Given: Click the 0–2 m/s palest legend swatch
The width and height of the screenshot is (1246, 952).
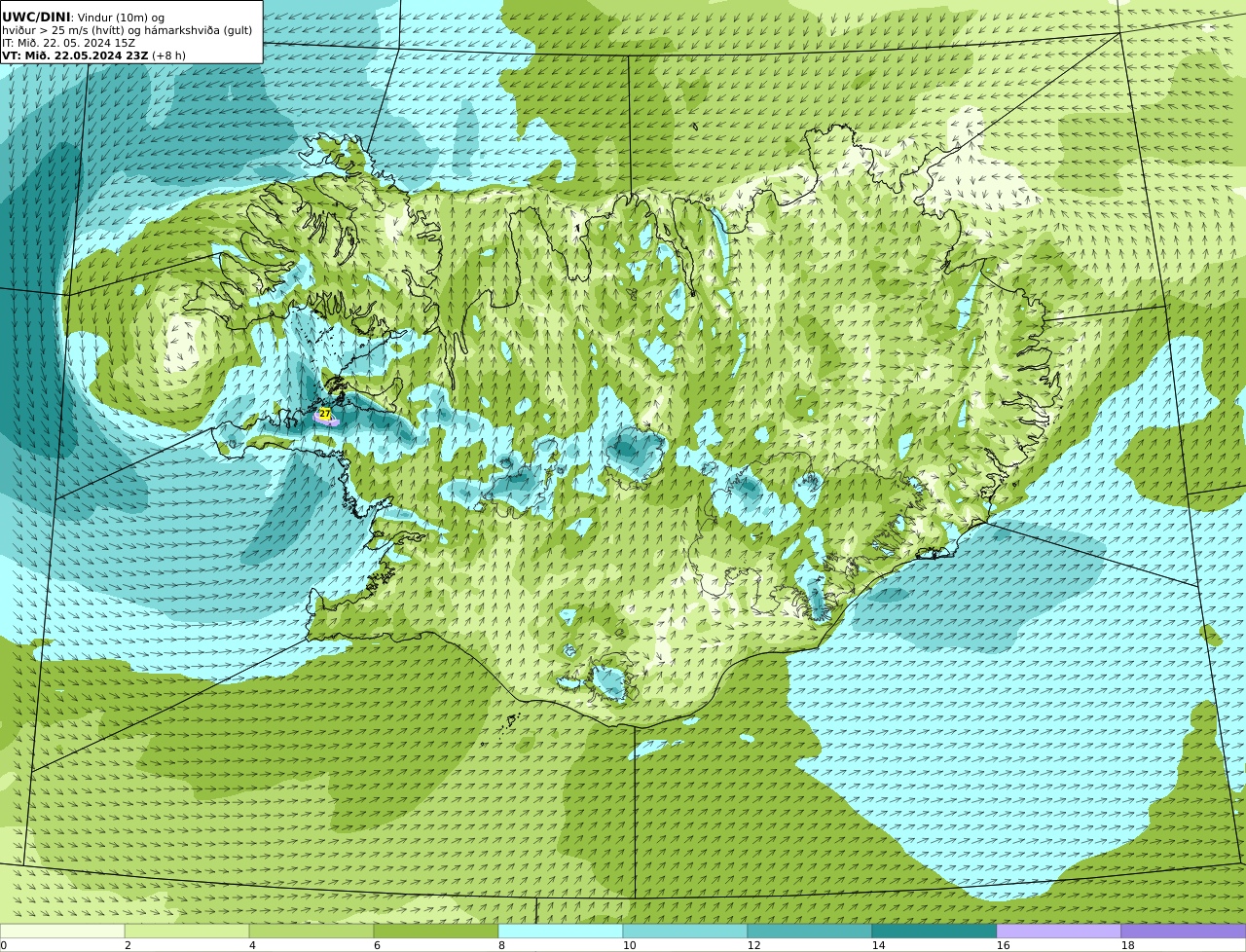Looking at the screenshot, I should coord(62,932).
